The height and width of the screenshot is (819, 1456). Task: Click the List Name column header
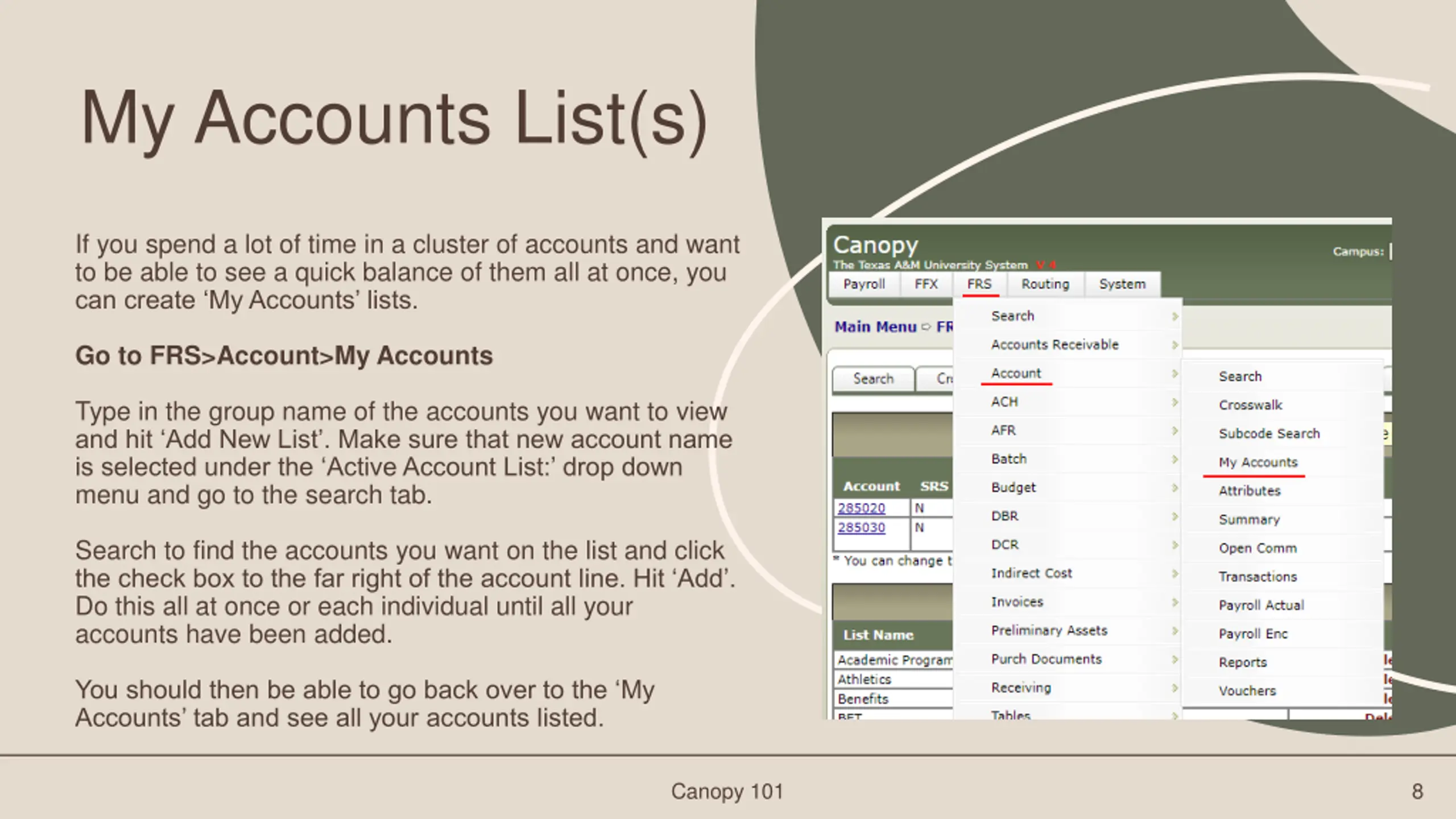click(878, 635)
